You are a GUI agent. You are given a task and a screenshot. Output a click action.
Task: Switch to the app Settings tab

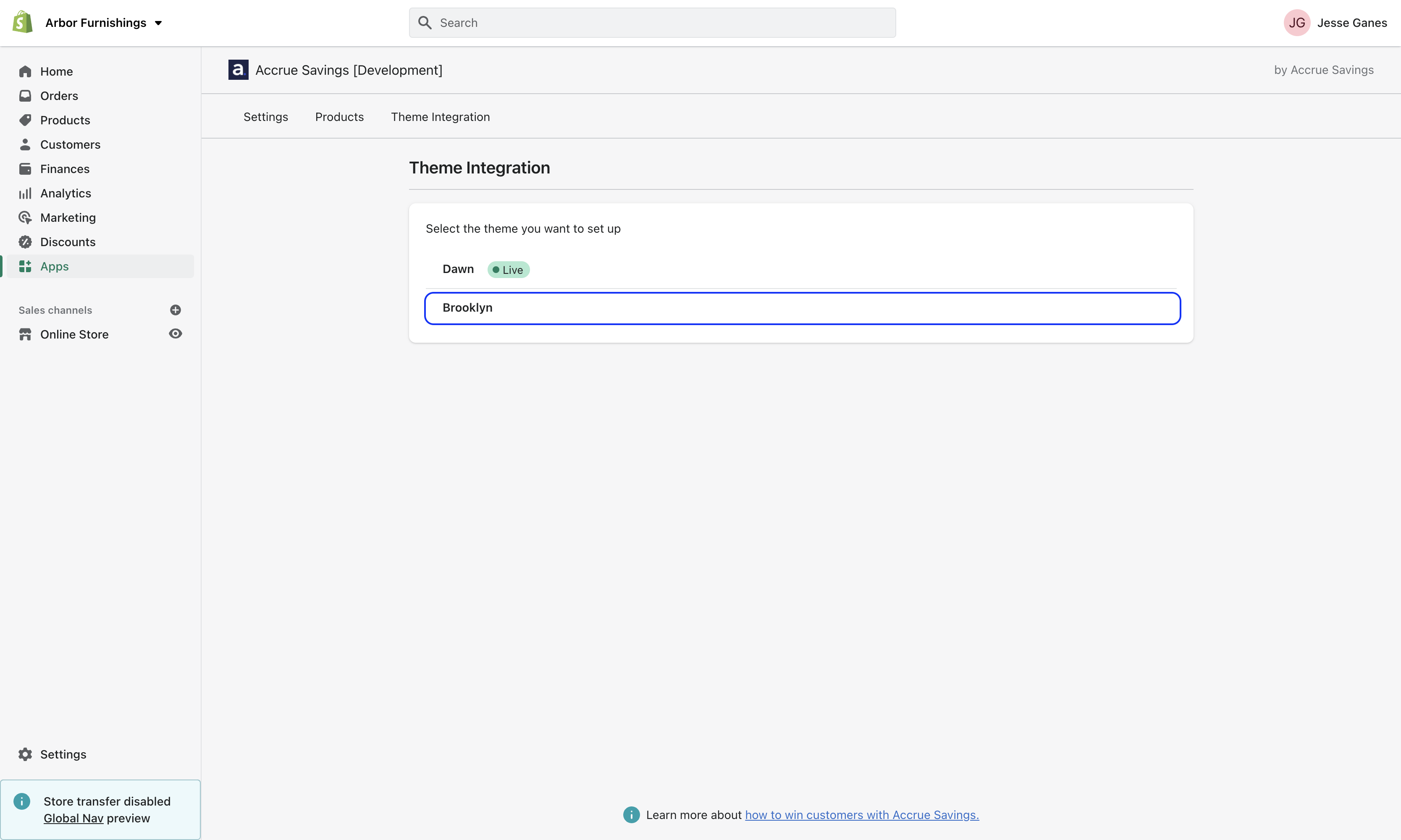[265, 117]
